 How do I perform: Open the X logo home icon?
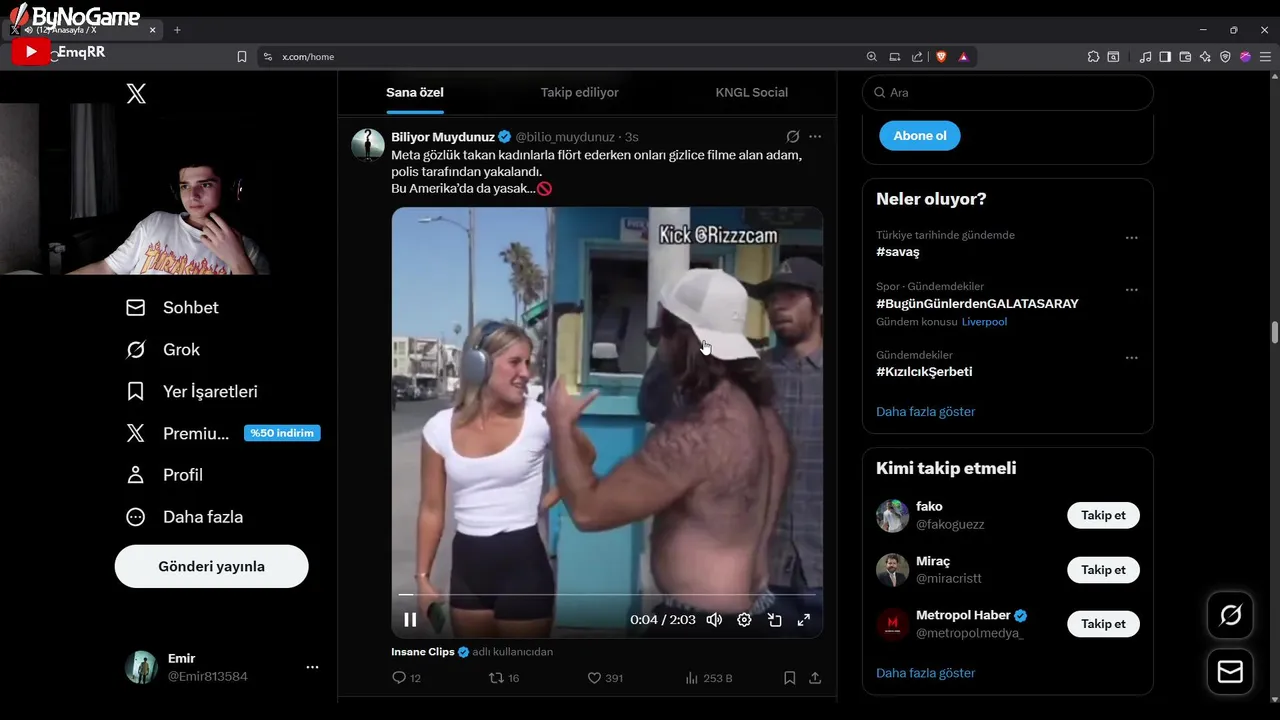136,94
